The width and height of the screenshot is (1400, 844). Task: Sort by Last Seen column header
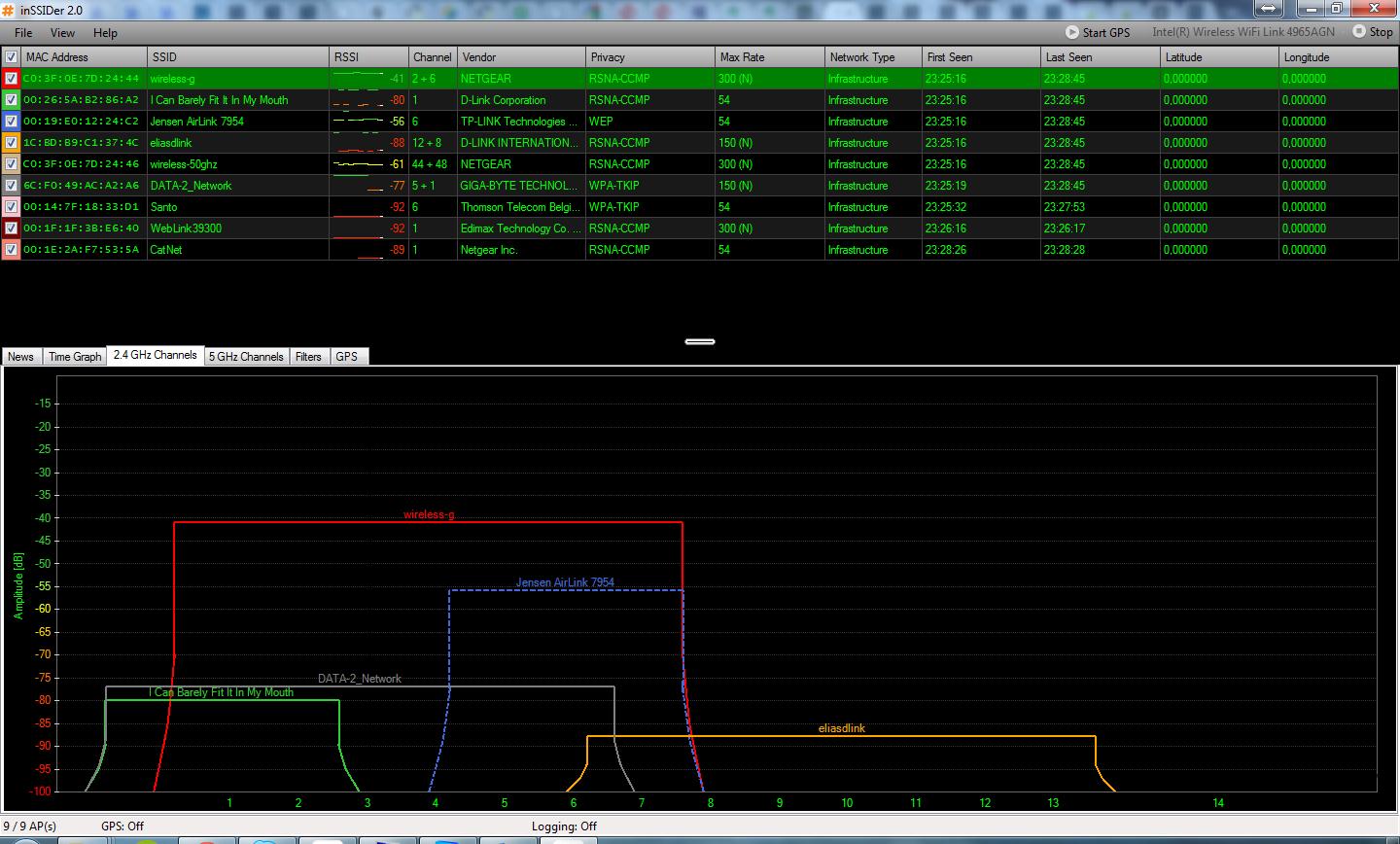tap(1101, 57)
